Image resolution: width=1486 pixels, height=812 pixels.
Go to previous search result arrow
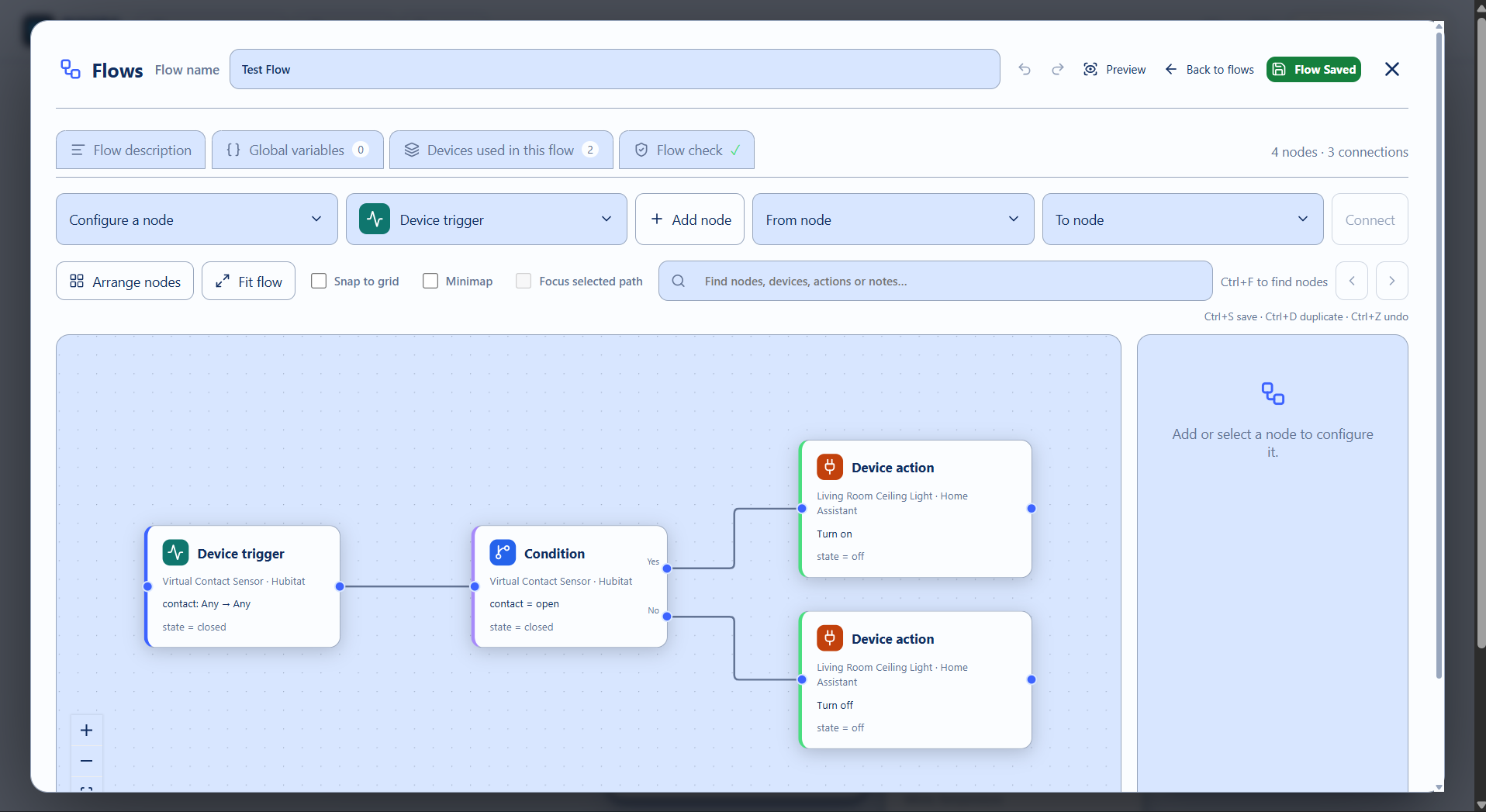click(1352, 281)
